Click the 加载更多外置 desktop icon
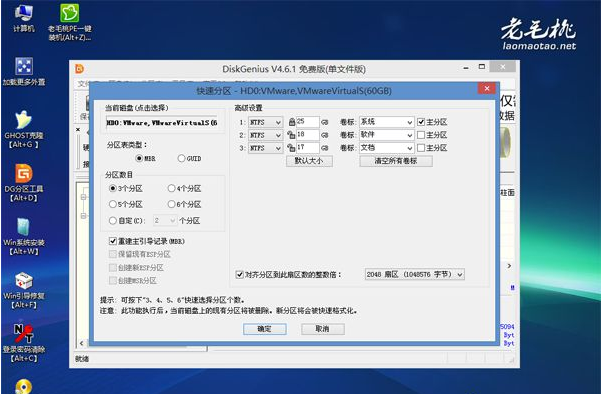Viewport: 602px width, 394px height. pos(24,71)
